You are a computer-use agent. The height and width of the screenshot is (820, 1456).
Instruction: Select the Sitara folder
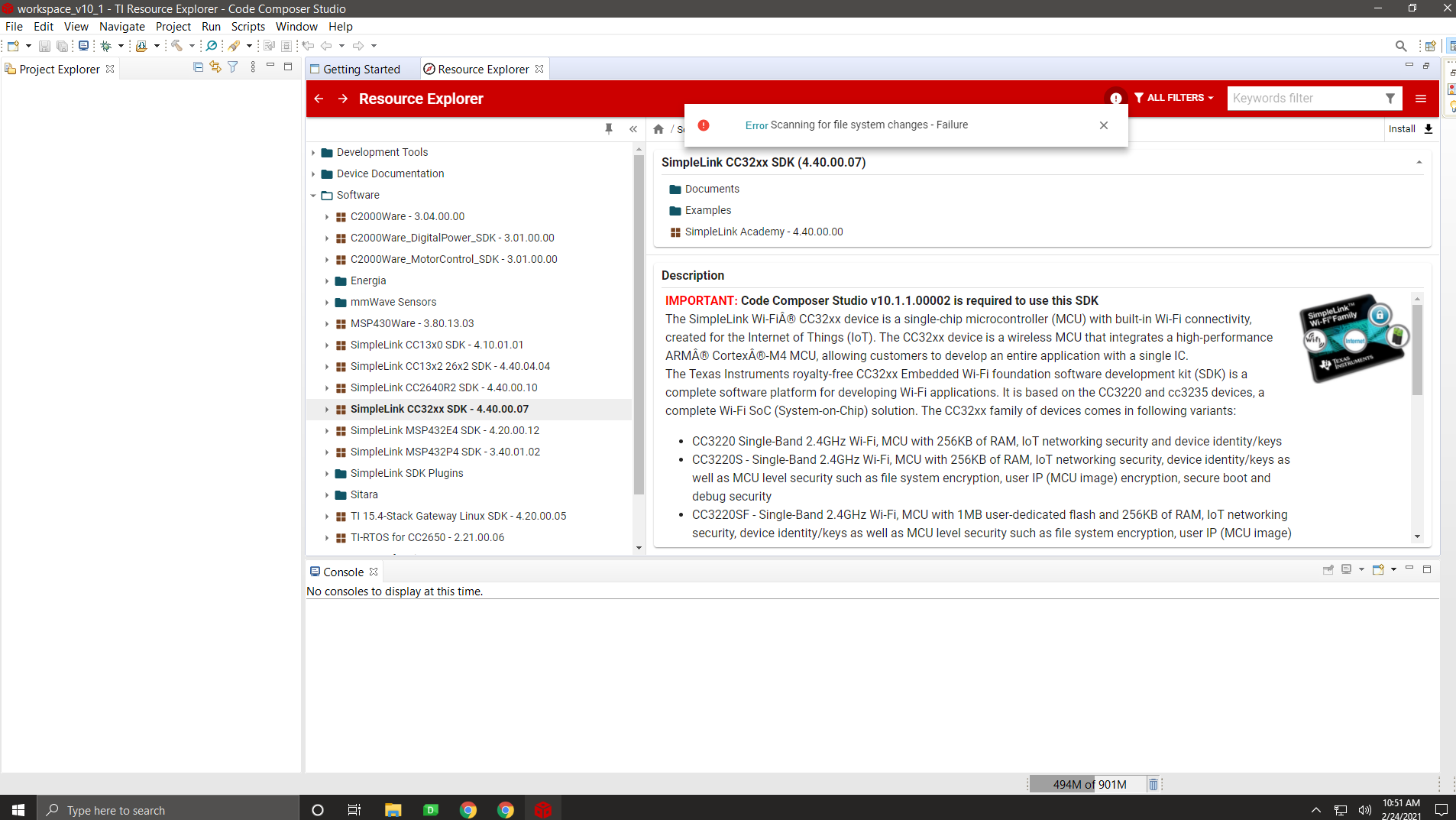[364, 494]
